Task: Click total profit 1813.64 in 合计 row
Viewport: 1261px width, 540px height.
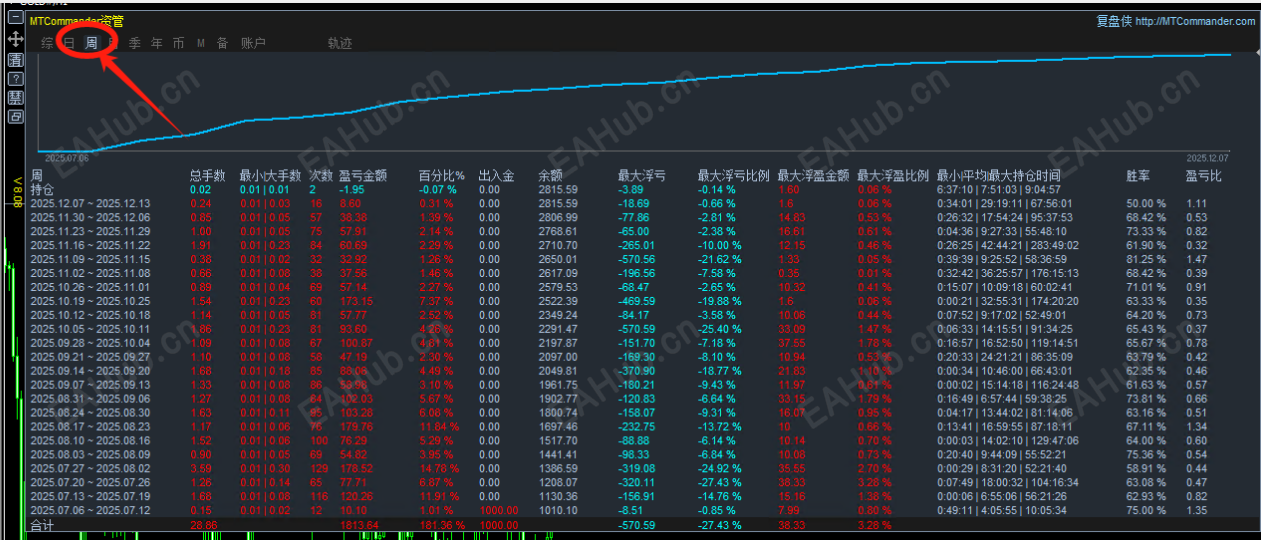Action: point(360,525)
